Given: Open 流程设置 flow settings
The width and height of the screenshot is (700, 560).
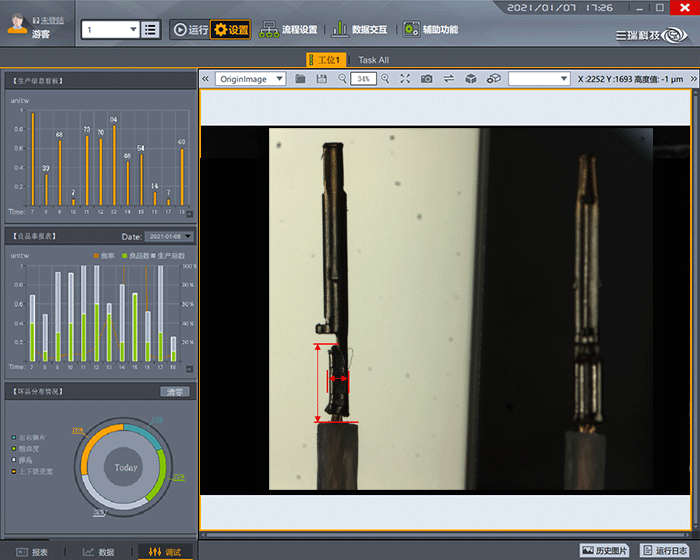Looking at the screenshot, I should tap(288, 29).
